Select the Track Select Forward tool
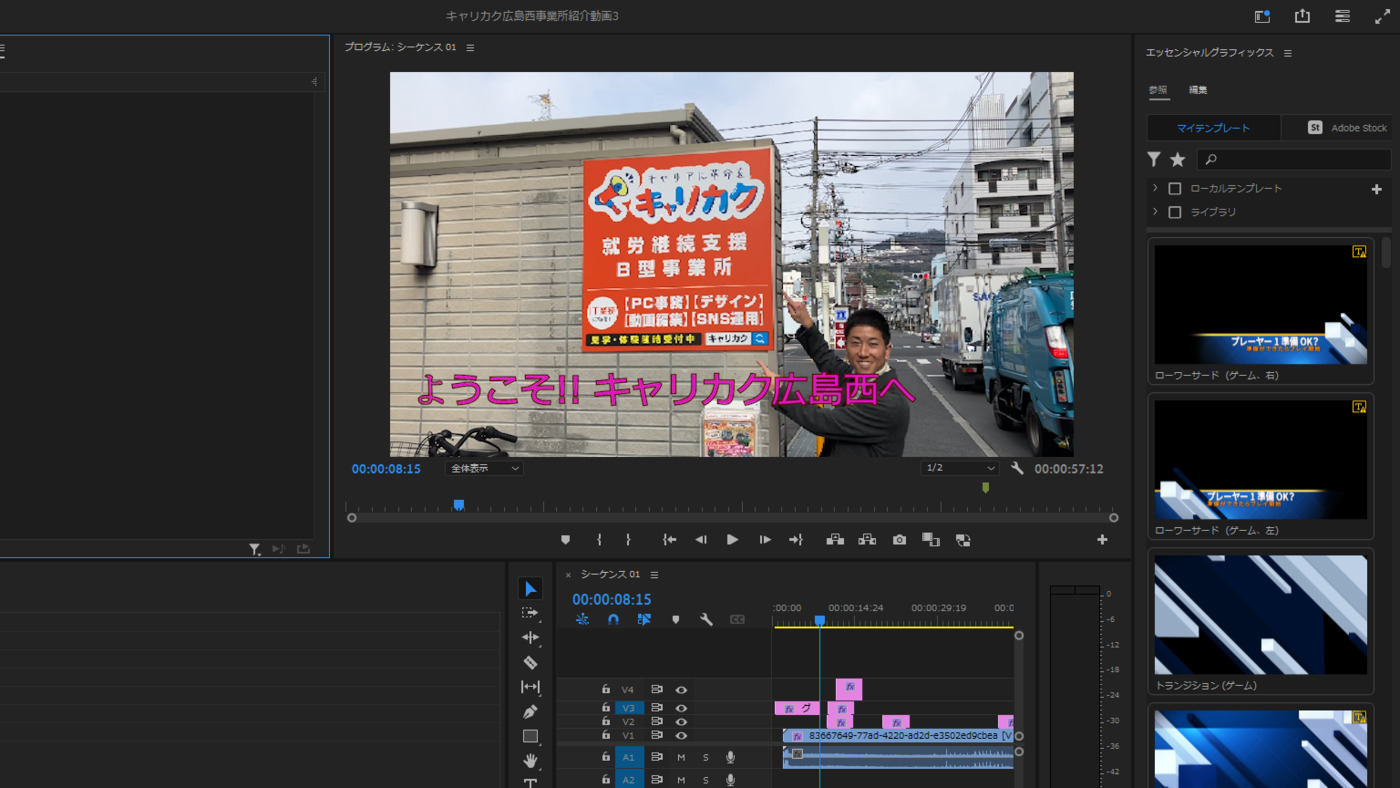Image resolution: width=1400 pixels, height=788 pixels. (530, 613)
